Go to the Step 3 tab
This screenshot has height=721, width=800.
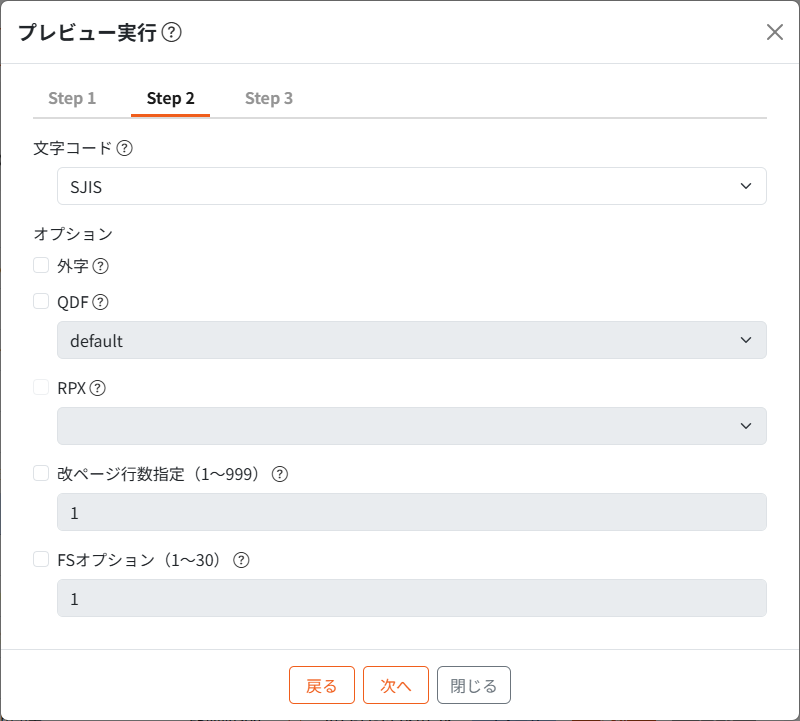point(268,98)
